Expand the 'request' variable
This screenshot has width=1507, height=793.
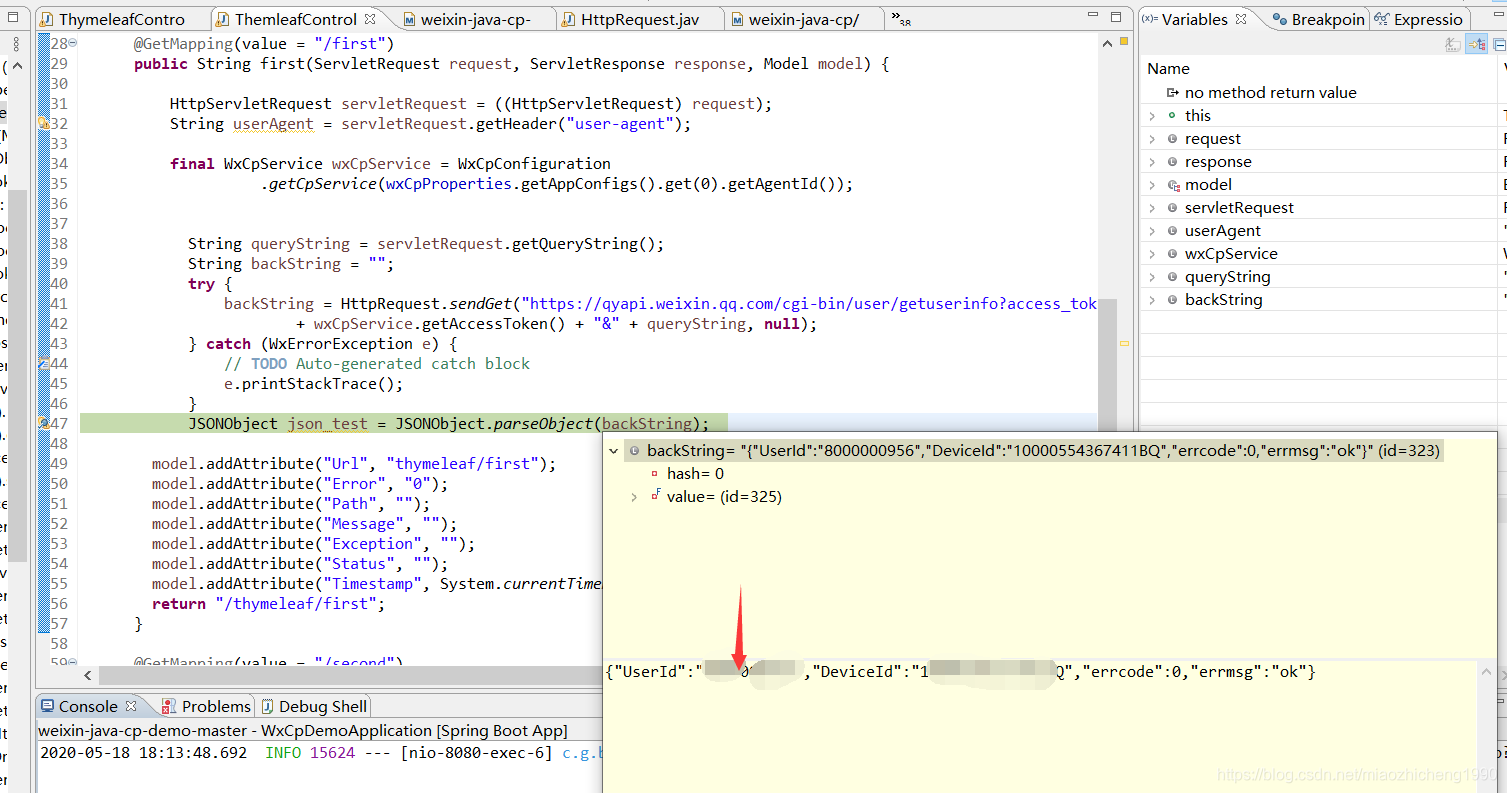tap(1152, 139)
